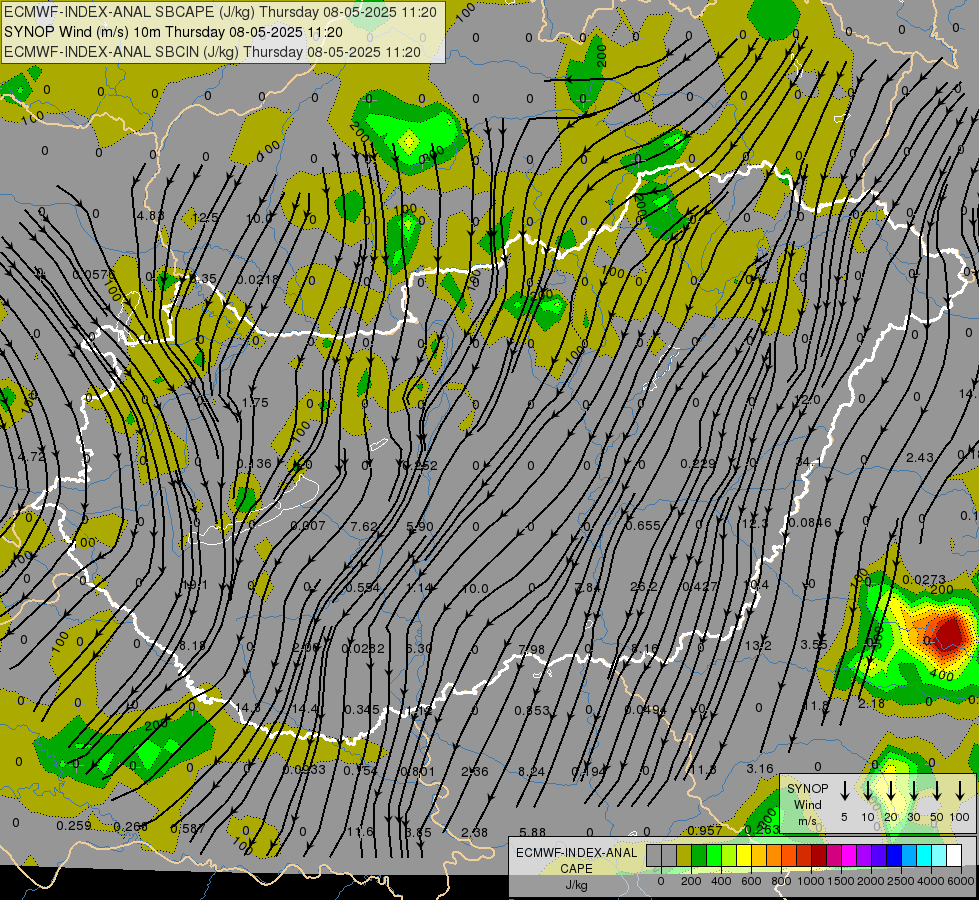Click the 10 m/s wind arrow in legend
Screen dimensions: 979x900
[x=868, y=790]
